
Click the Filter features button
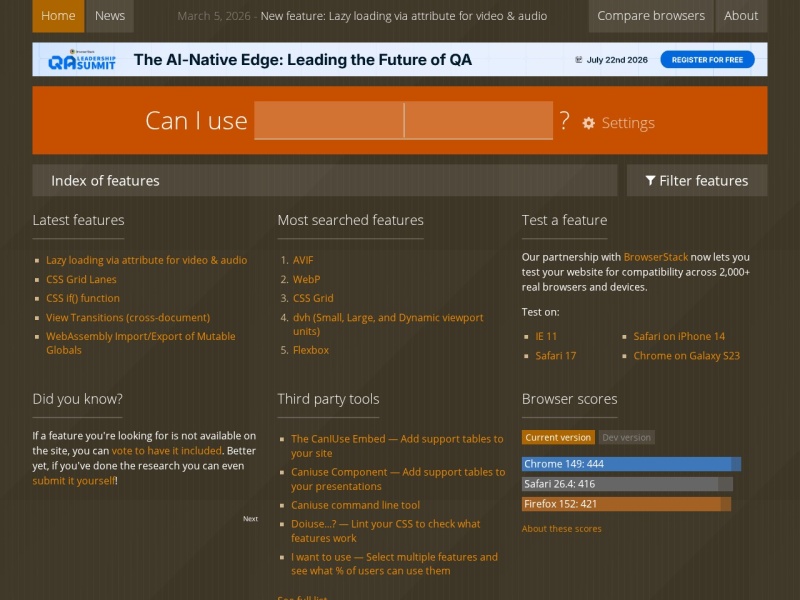tap(697, 181)
